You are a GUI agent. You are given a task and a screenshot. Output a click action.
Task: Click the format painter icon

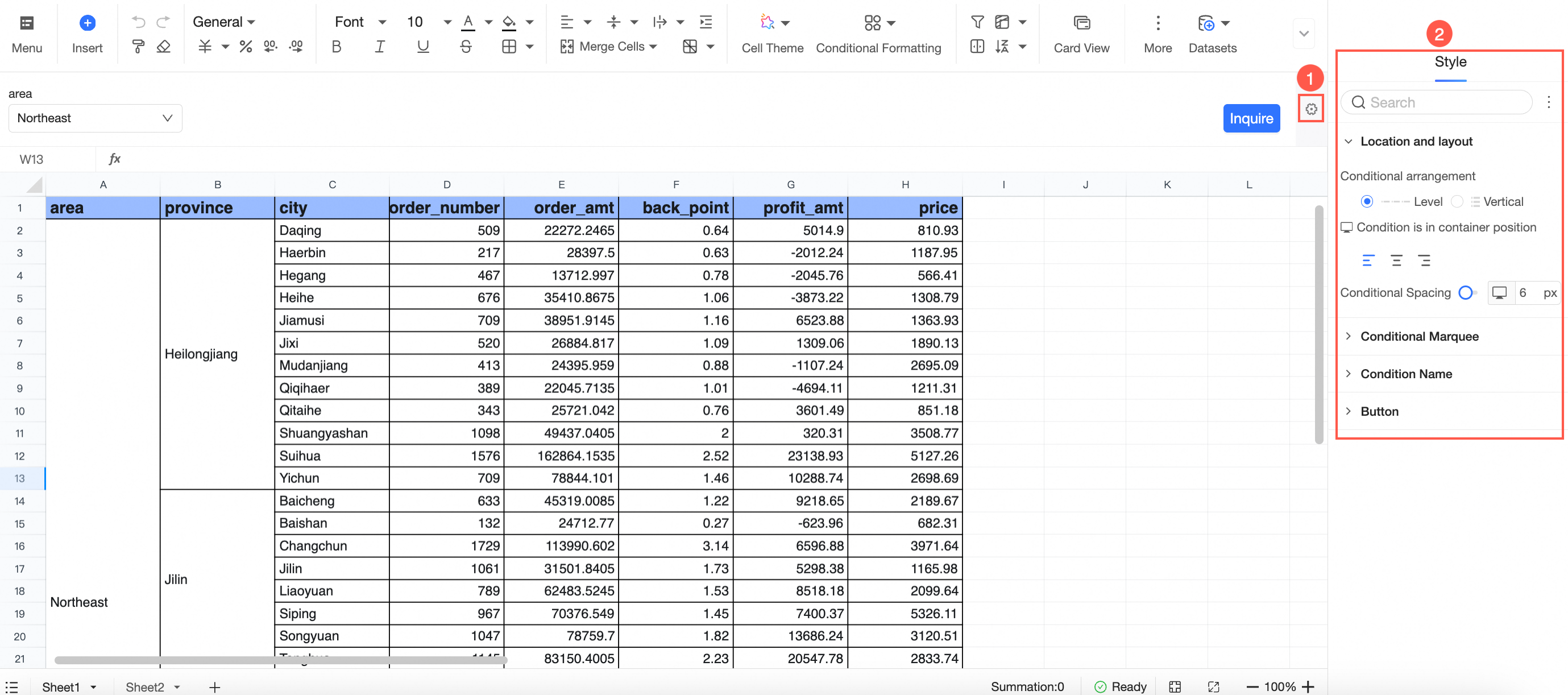tap(138, 46)
